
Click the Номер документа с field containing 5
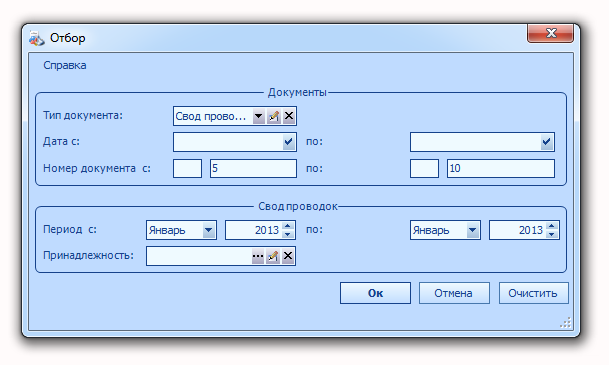coord(253,169)
